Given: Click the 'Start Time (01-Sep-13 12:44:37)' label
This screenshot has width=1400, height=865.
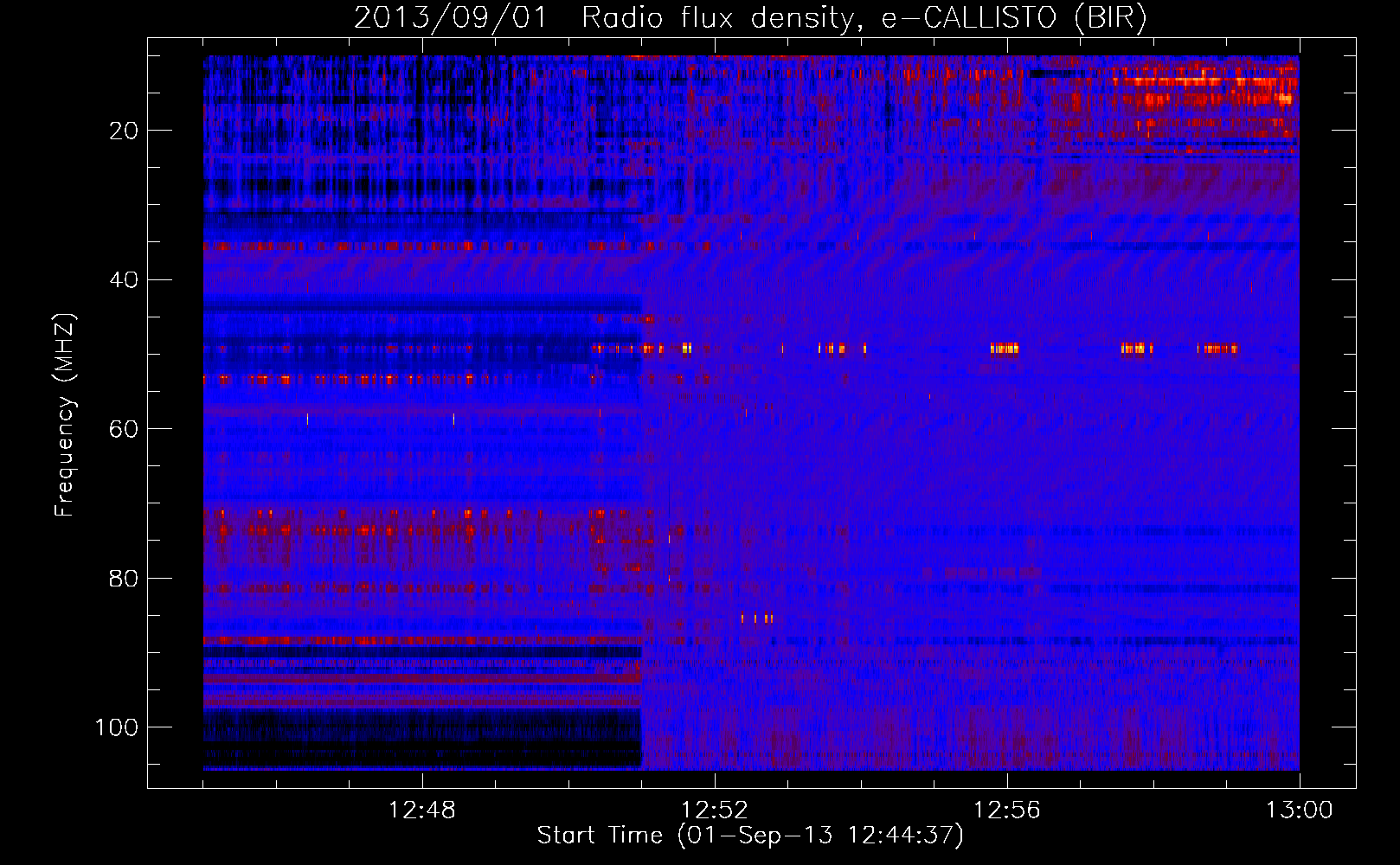Looking at the screenshot, I should tap(750, 836).
